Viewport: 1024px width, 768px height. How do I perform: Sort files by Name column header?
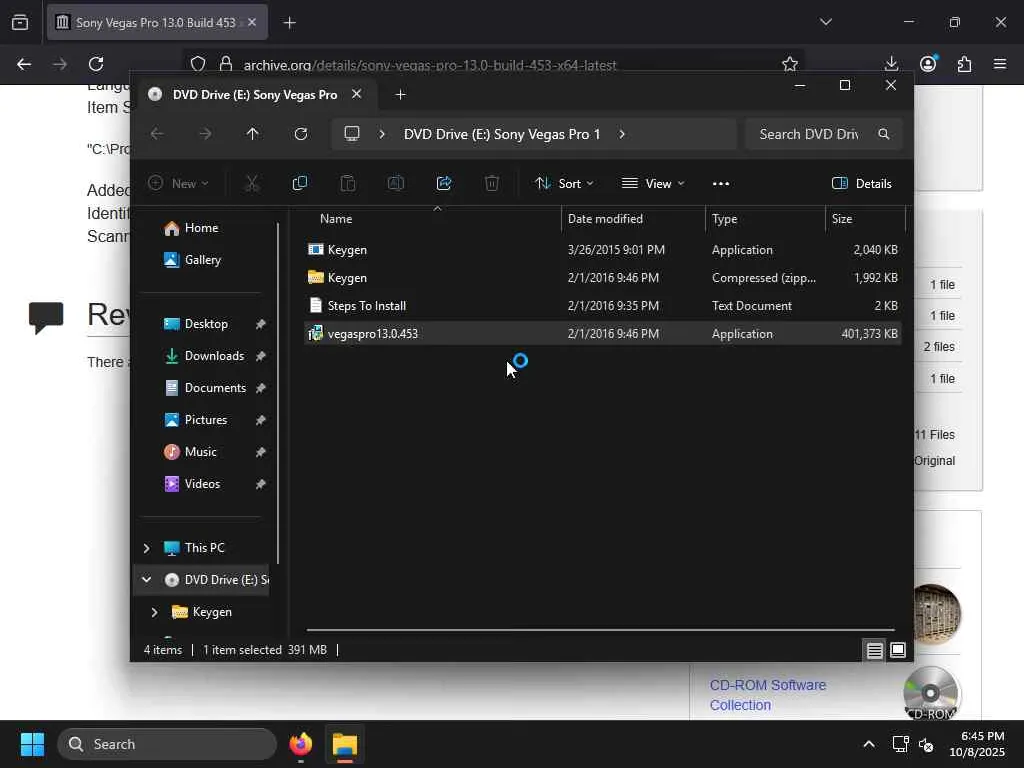coord(432,219)
